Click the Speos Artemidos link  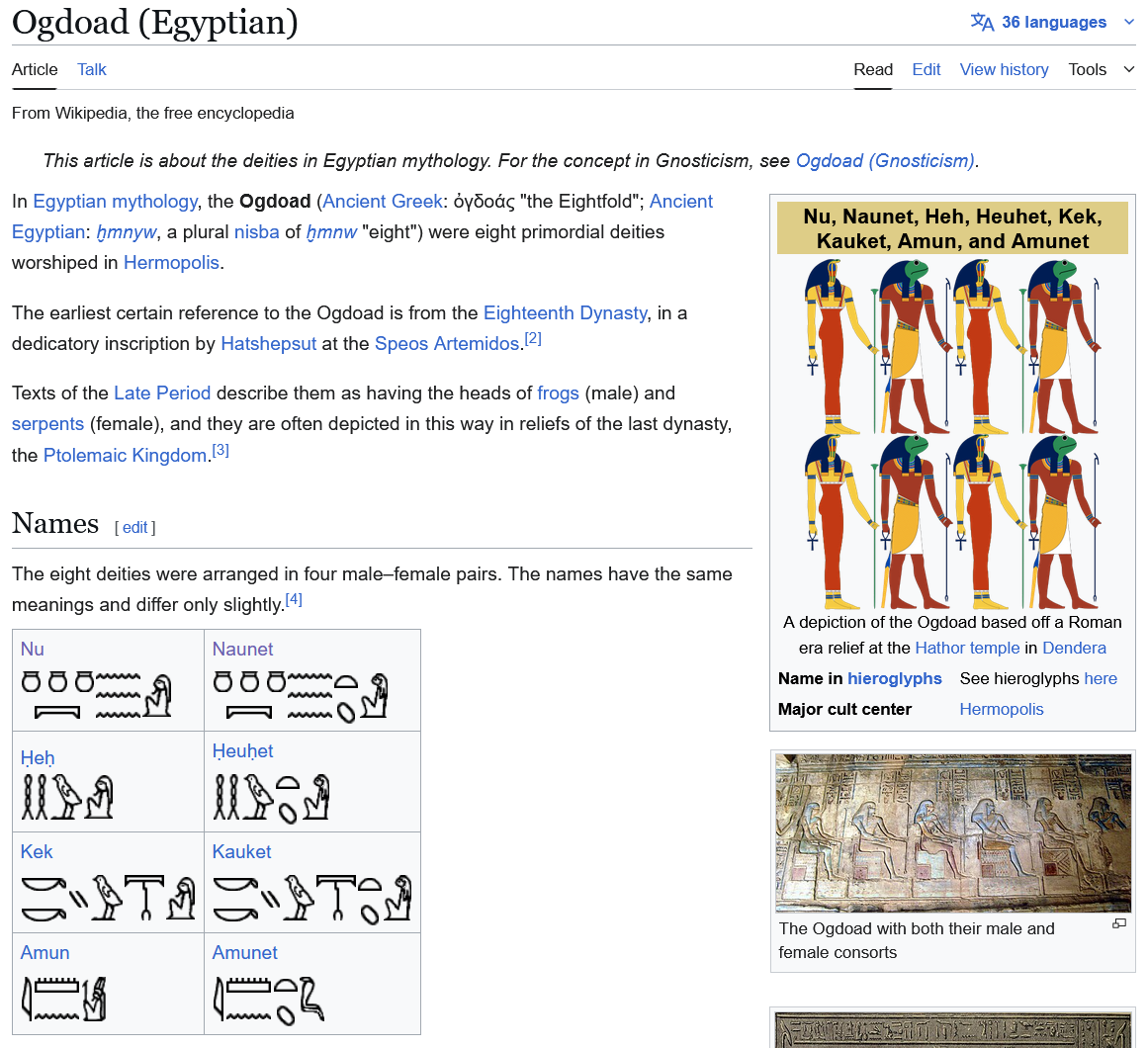(447, 343)
